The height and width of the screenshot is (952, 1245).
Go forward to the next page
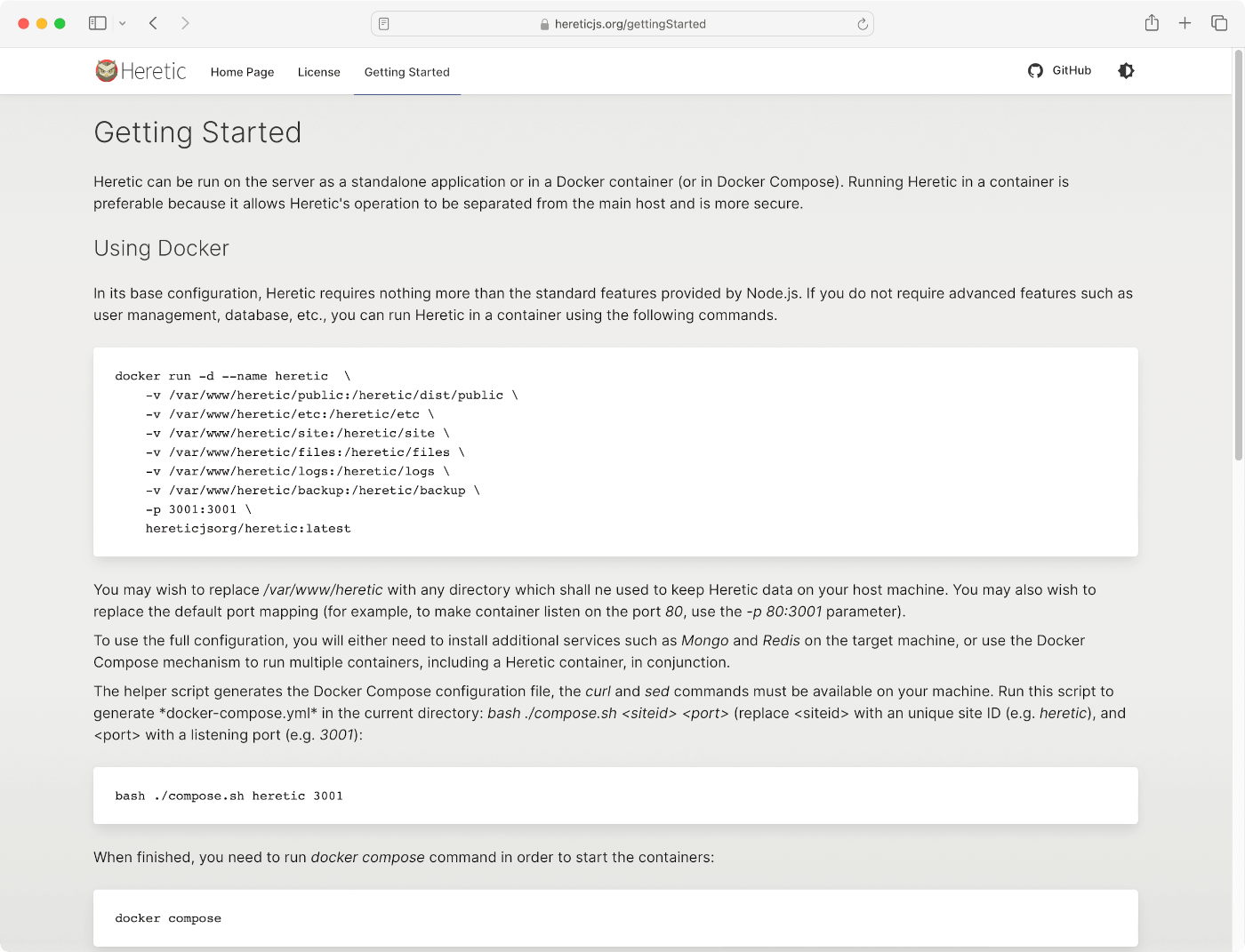[185, 23]
